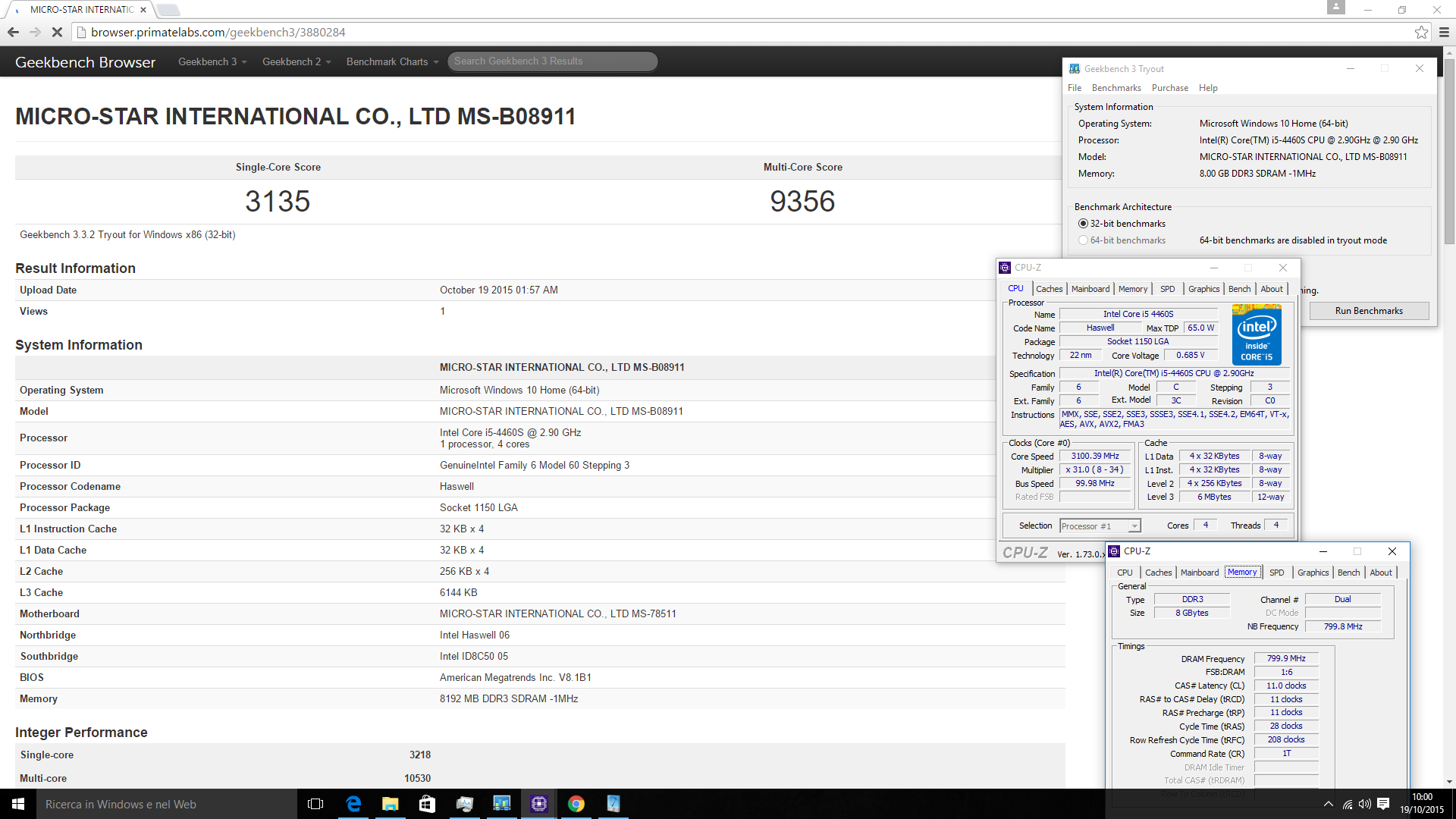Click the Chrome taskbar icon

click(576, 804)
